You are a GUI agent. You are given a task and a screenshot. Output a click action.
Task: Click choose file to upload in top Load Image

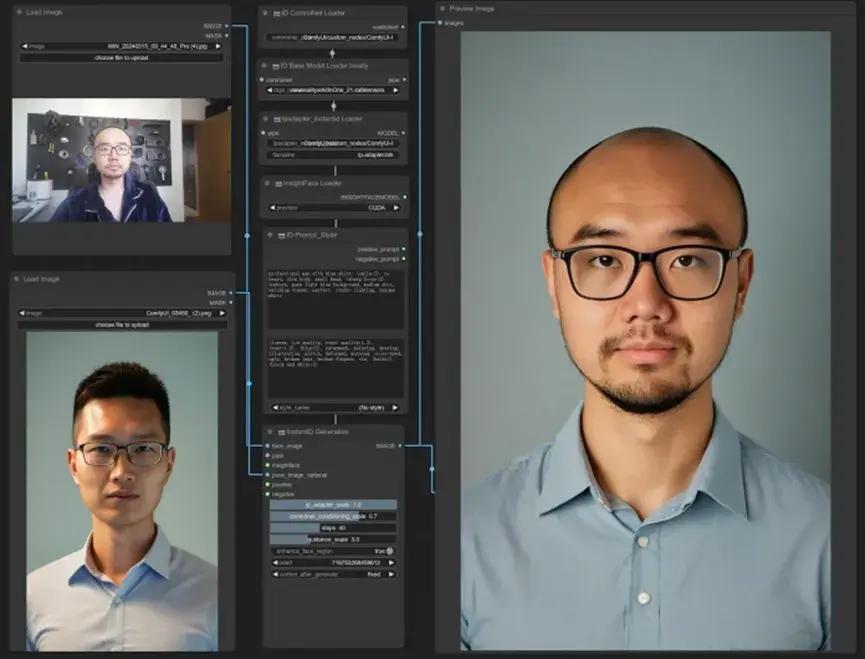click(x=121, y=58)
